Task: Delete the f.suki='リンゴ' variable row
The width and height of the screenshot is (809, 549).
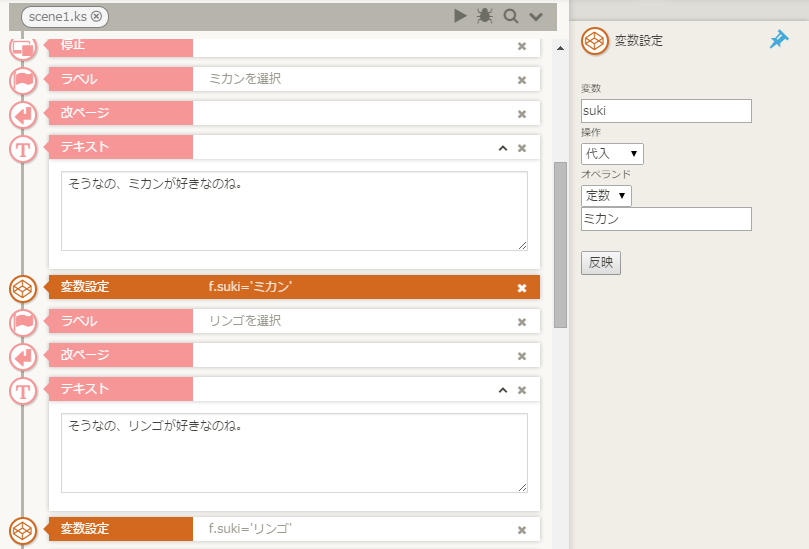Action: coord(522,530)
